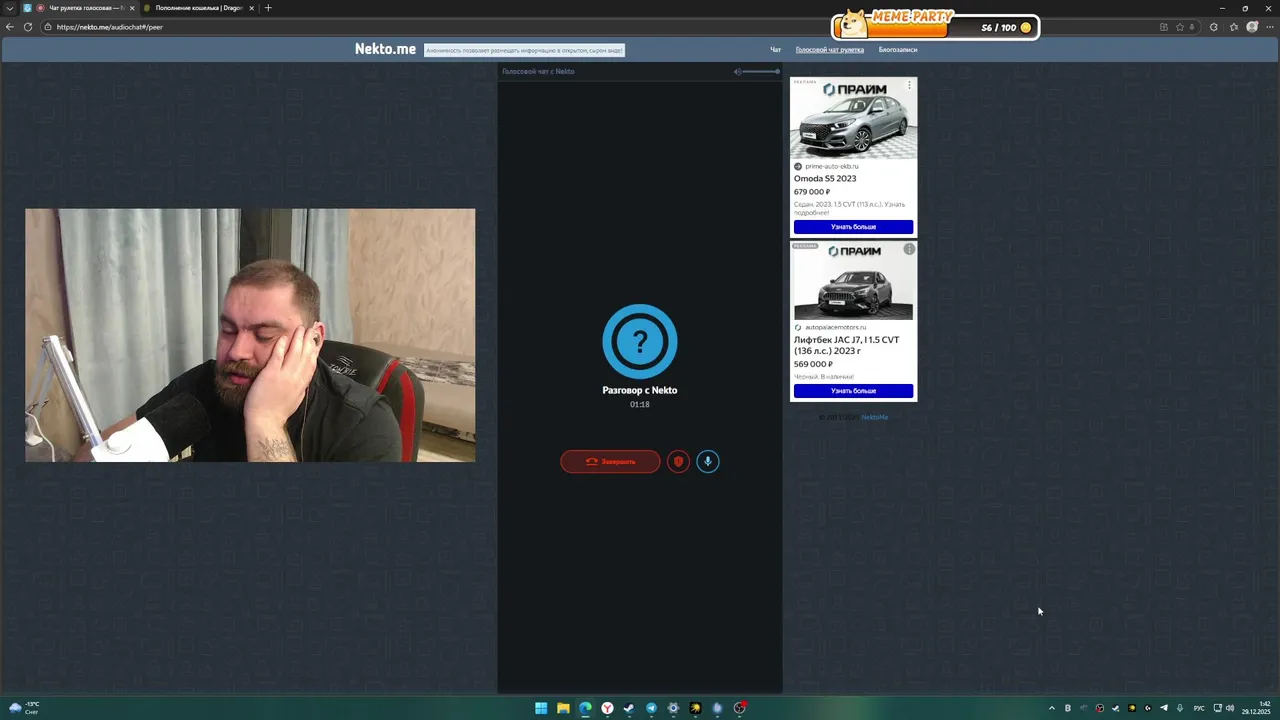Click the NektoMe footer link

tap(874, 417)
